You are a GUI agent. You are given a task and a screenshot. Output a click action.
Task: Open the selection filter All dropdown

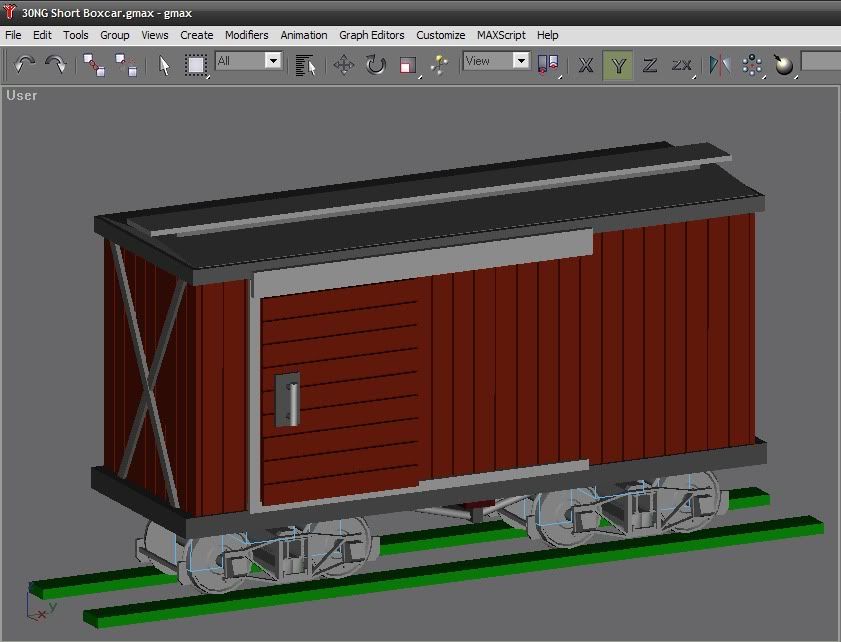[248, 61]
